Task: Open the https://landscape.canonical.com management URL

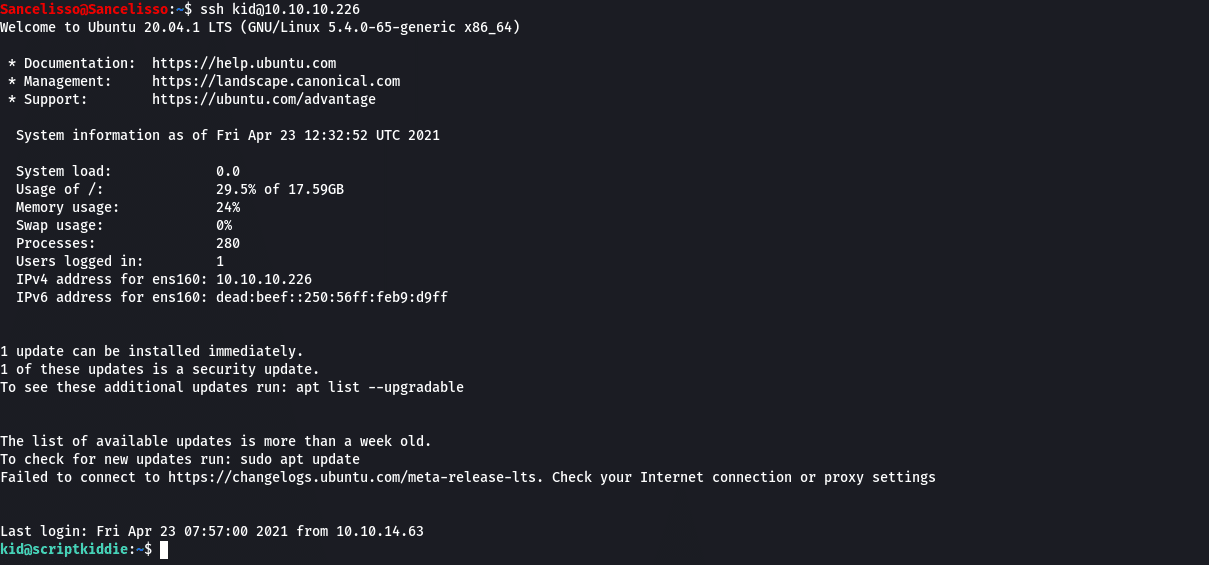Action: pyautogui.click(x=276, y=81)
